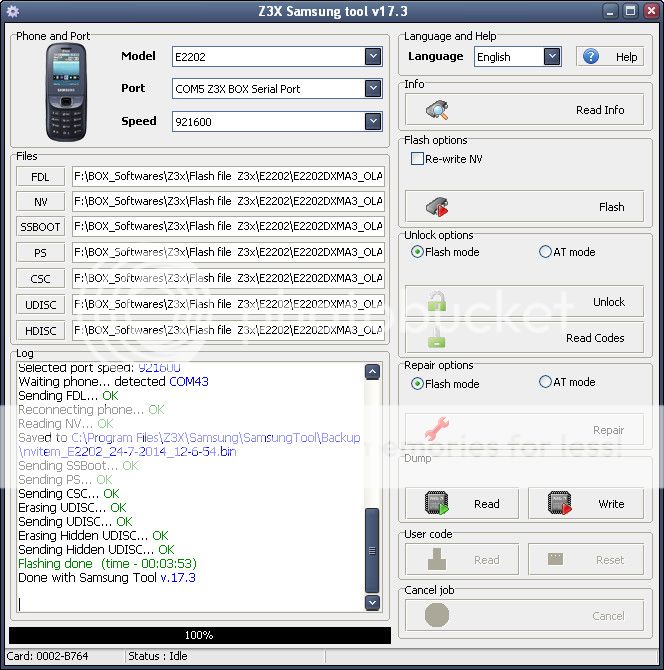Click the FDL file path field
This screenshot has width=664, height=670.
[228, 176]
